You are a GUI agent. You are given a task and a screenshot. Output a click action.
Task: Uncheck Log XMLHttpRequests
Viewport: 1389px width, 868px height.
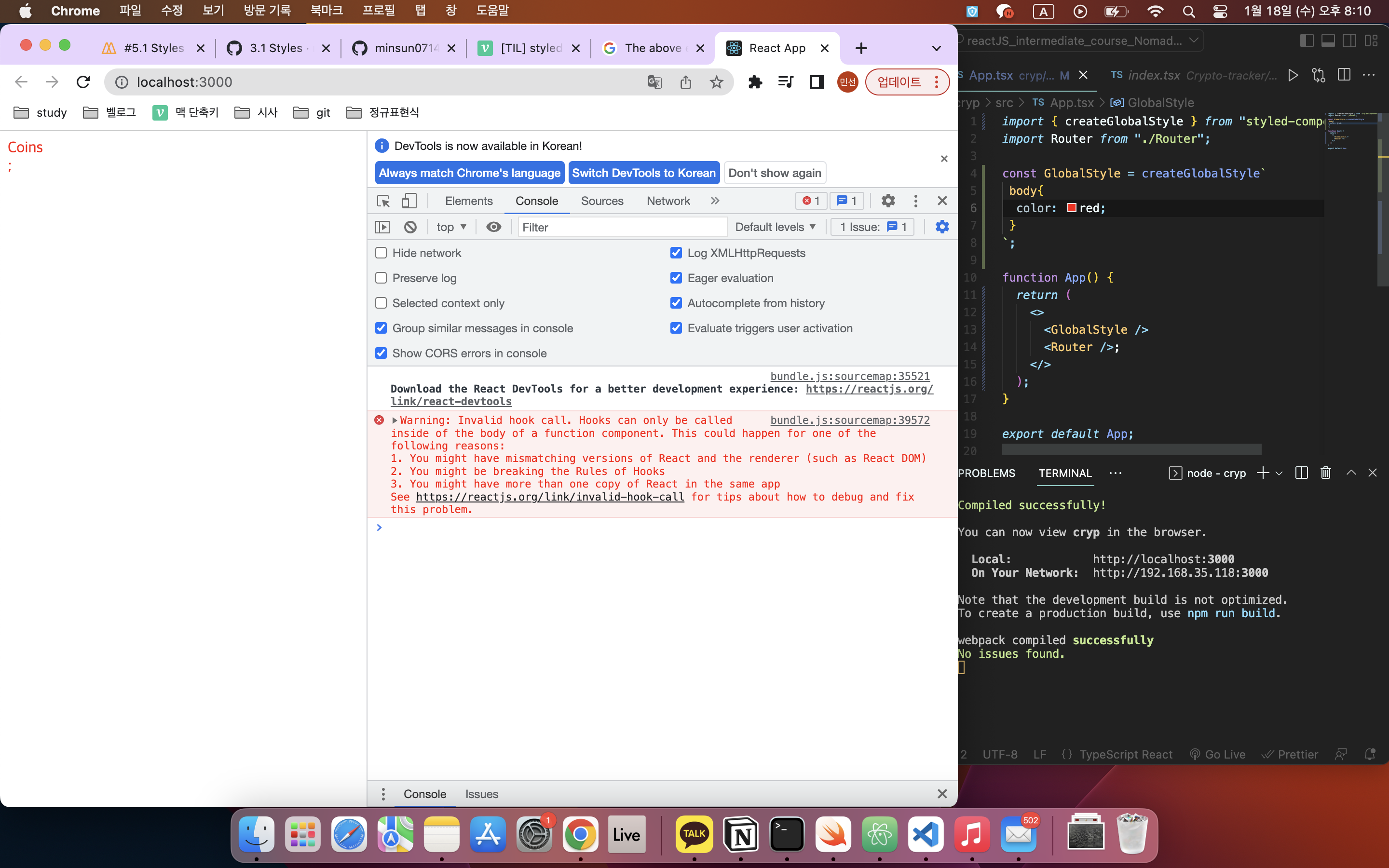676,253
